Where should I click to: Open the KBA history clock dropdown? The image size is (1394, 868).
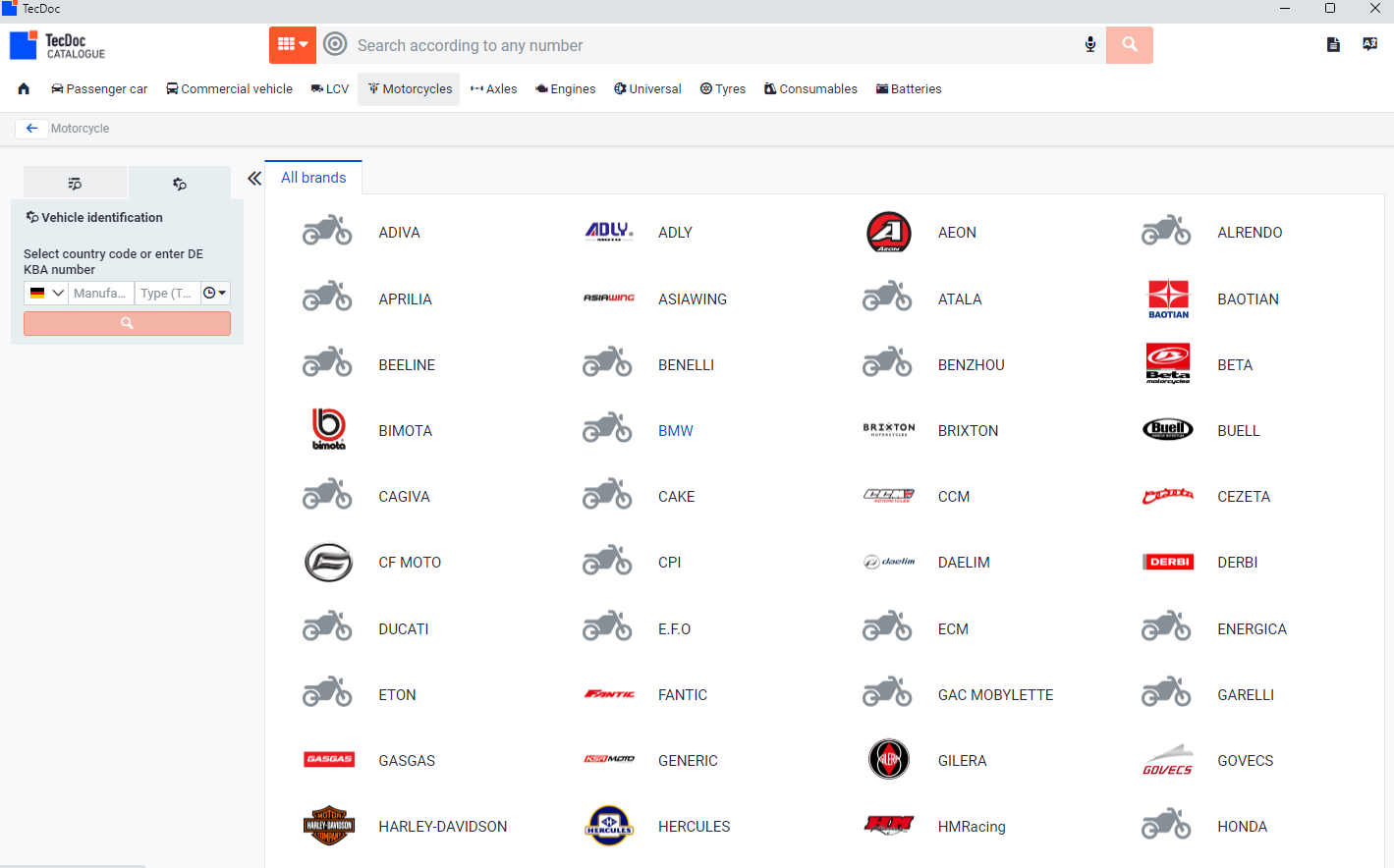pyautogui.click(x=215, y=293)
